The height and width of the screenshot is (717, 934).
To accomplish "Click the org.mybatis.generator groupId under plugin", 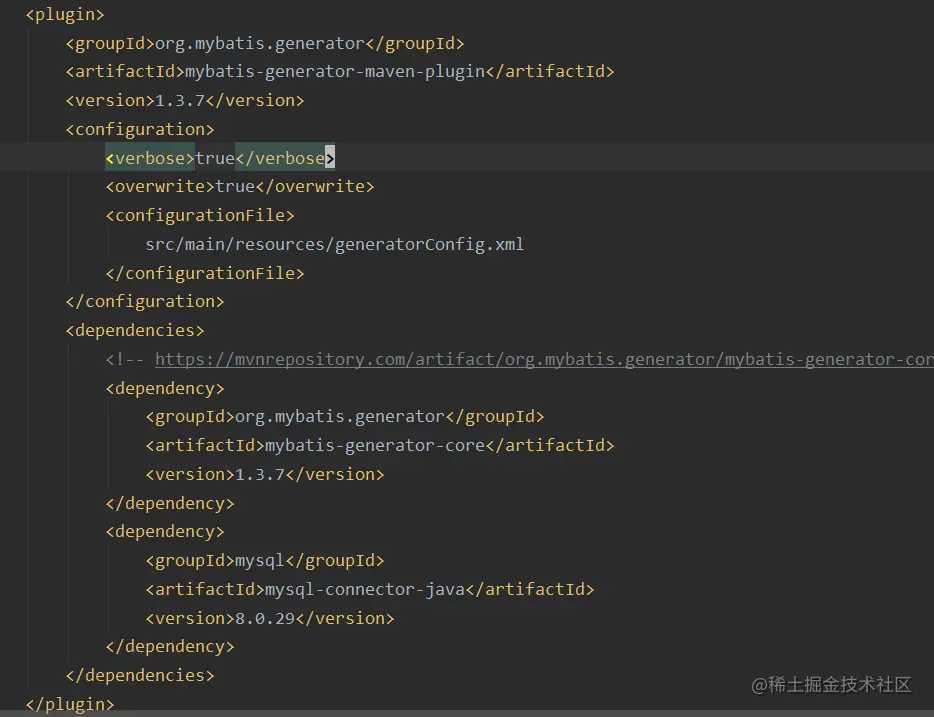I will (x=265, y=43).
